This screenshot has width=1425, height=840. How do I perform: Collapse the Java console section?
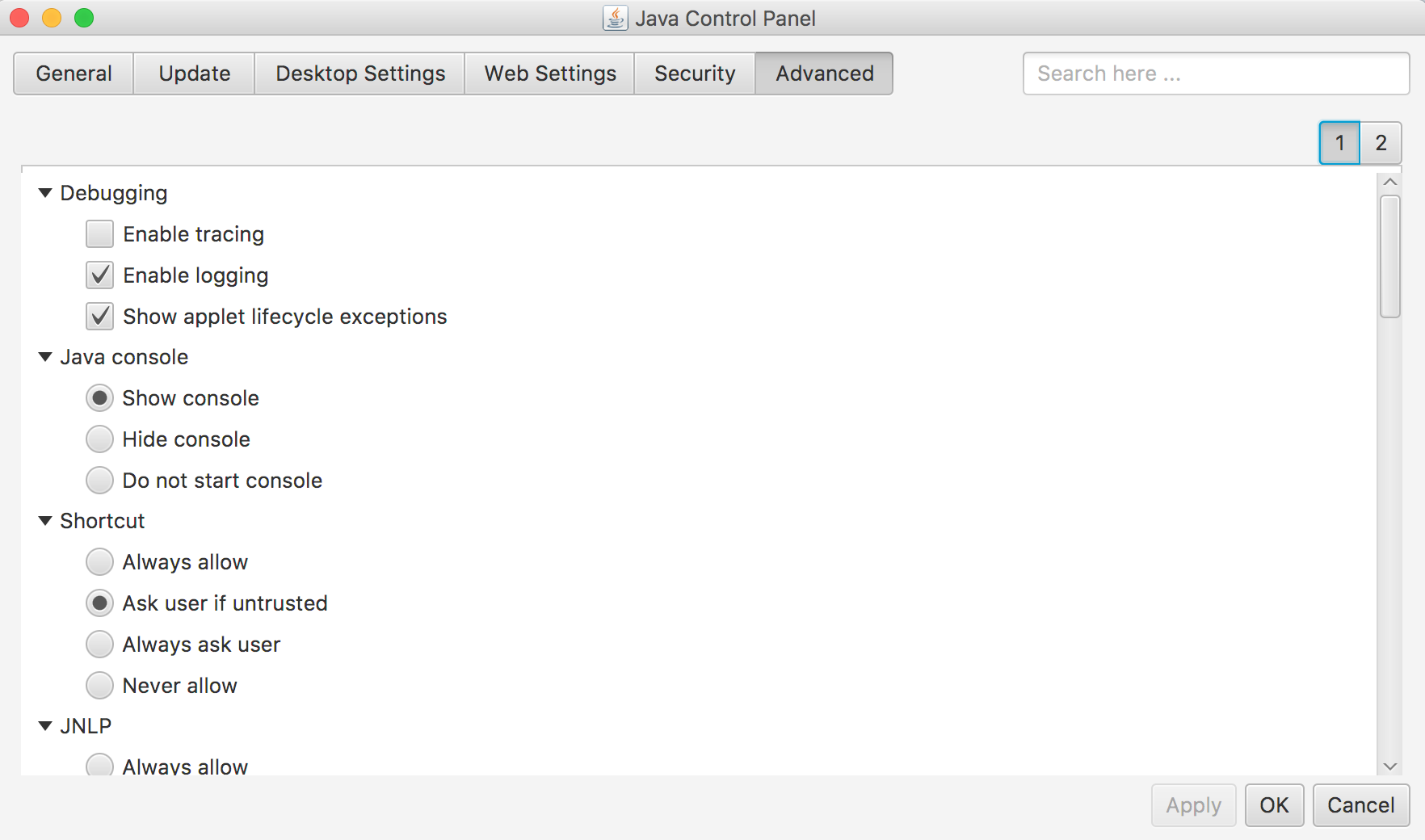45,357
